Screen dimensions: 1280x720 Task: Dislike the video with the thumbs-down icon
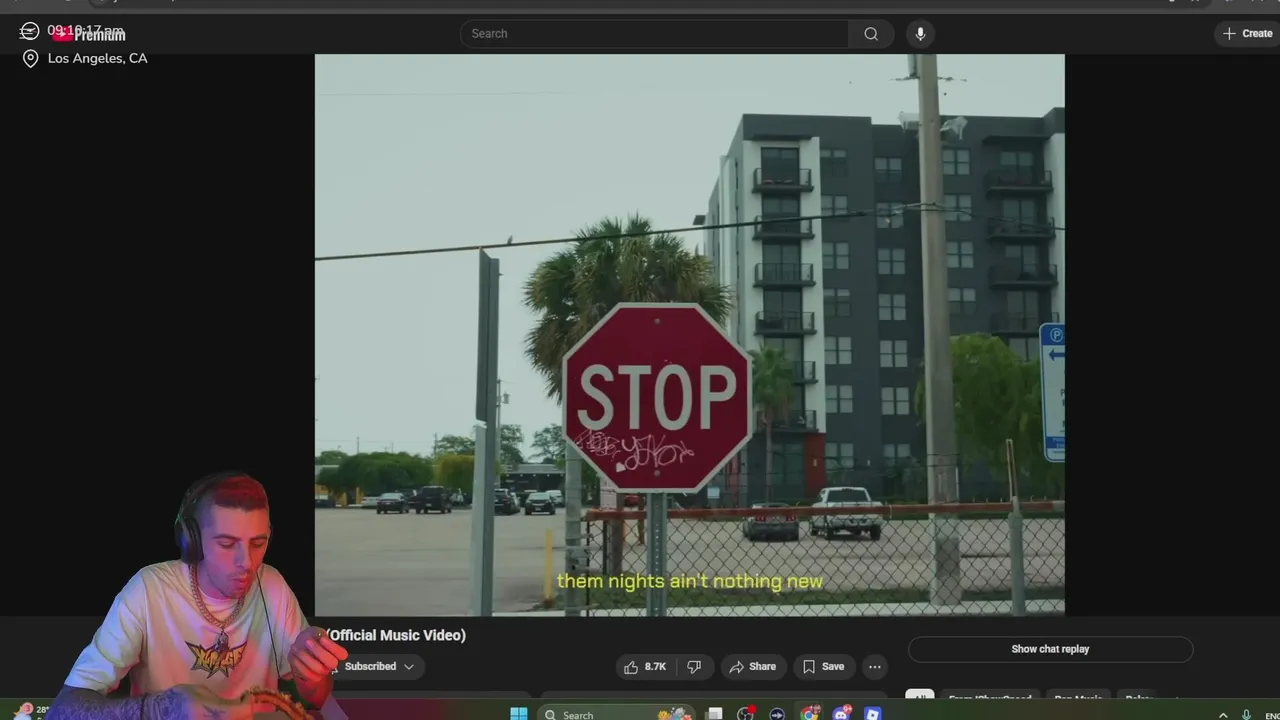pyautogui.click(x=694, y=667)
